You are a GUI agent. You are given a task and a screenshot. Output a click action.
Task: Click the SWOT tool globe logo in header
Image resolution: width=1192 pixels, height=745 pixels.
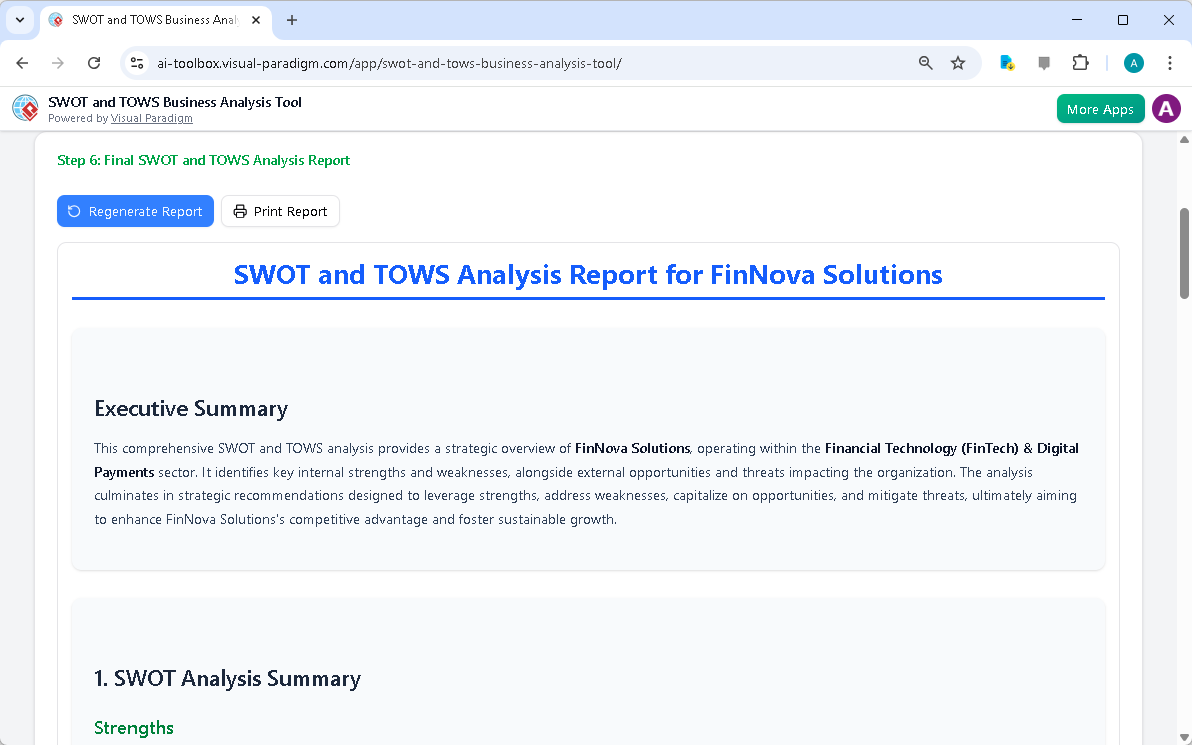point(25,108)
